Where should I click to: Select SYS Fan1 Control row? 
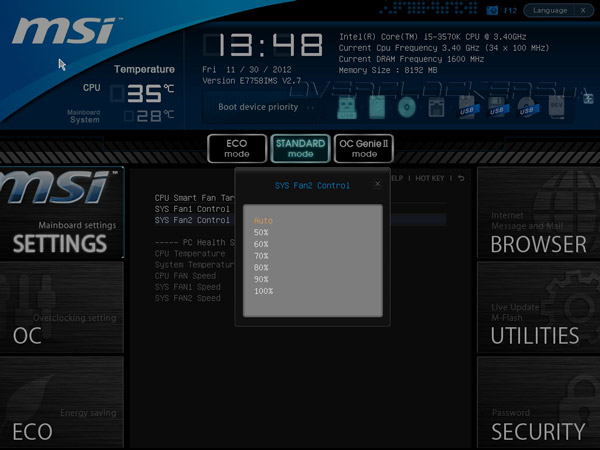click(192, 209)
